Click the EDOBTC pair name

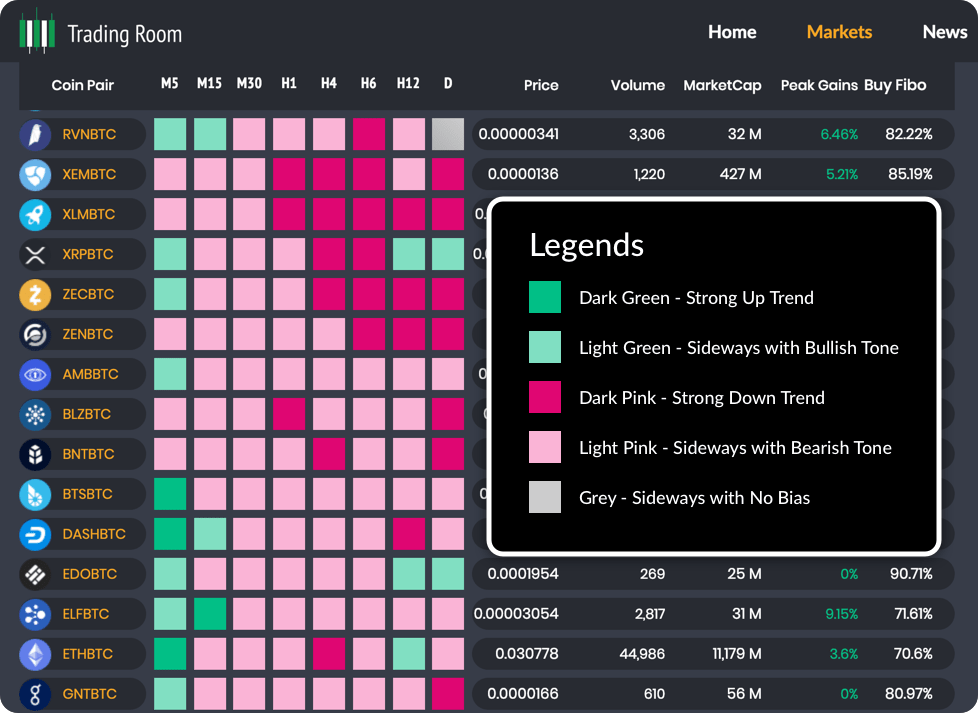tap(90, 574)
